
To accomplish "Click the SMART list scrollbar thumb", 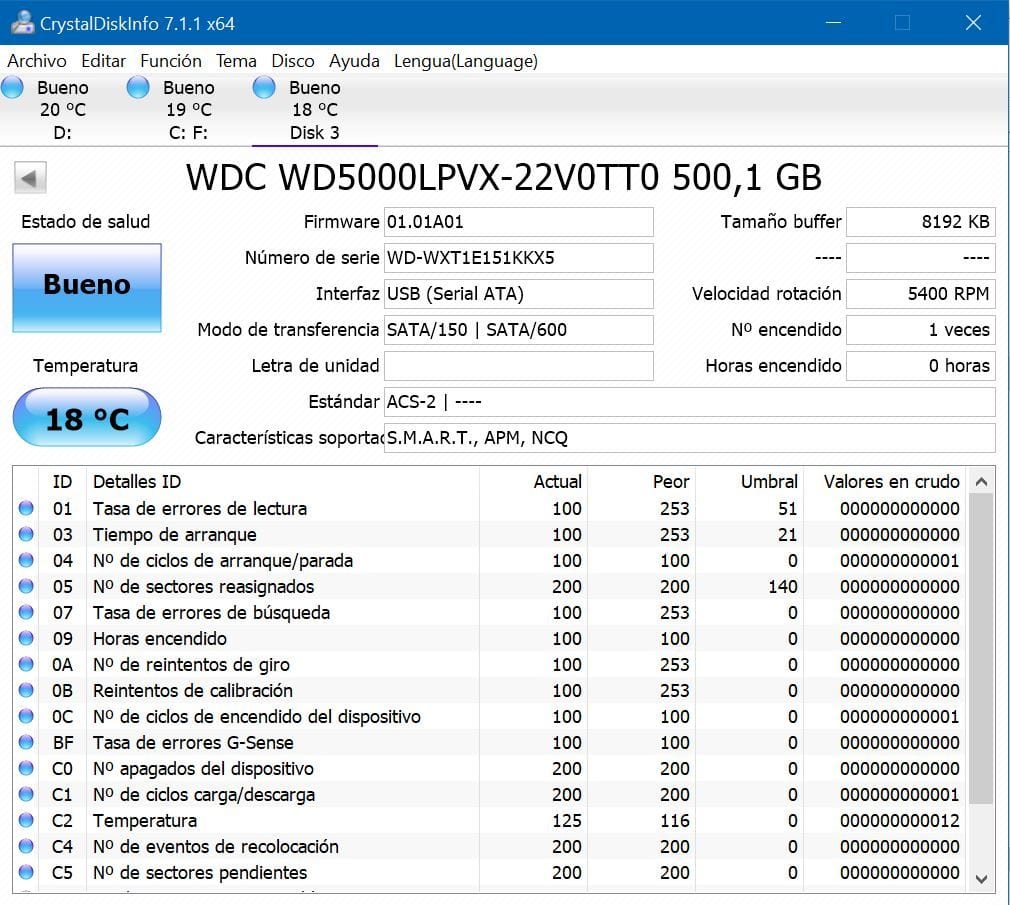I will click(982, 649).
